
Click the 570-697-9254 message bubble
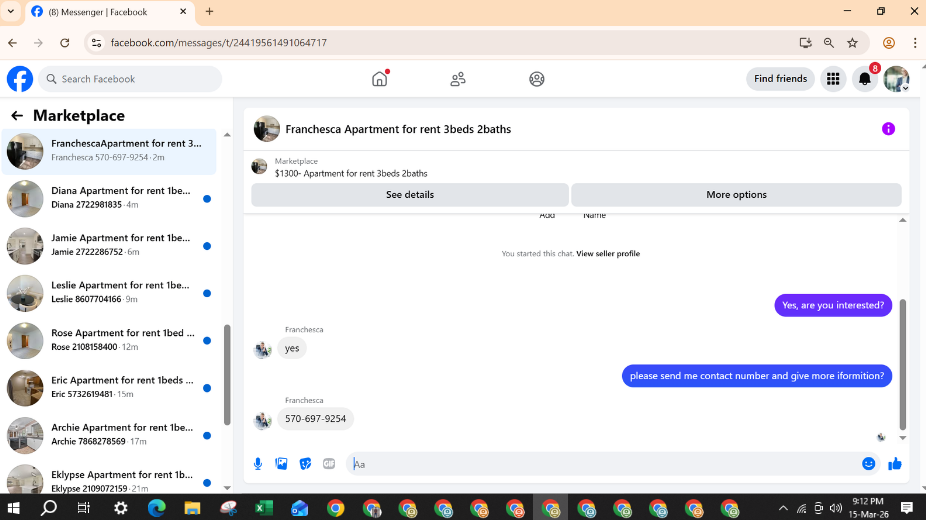(x=315, y=419)
